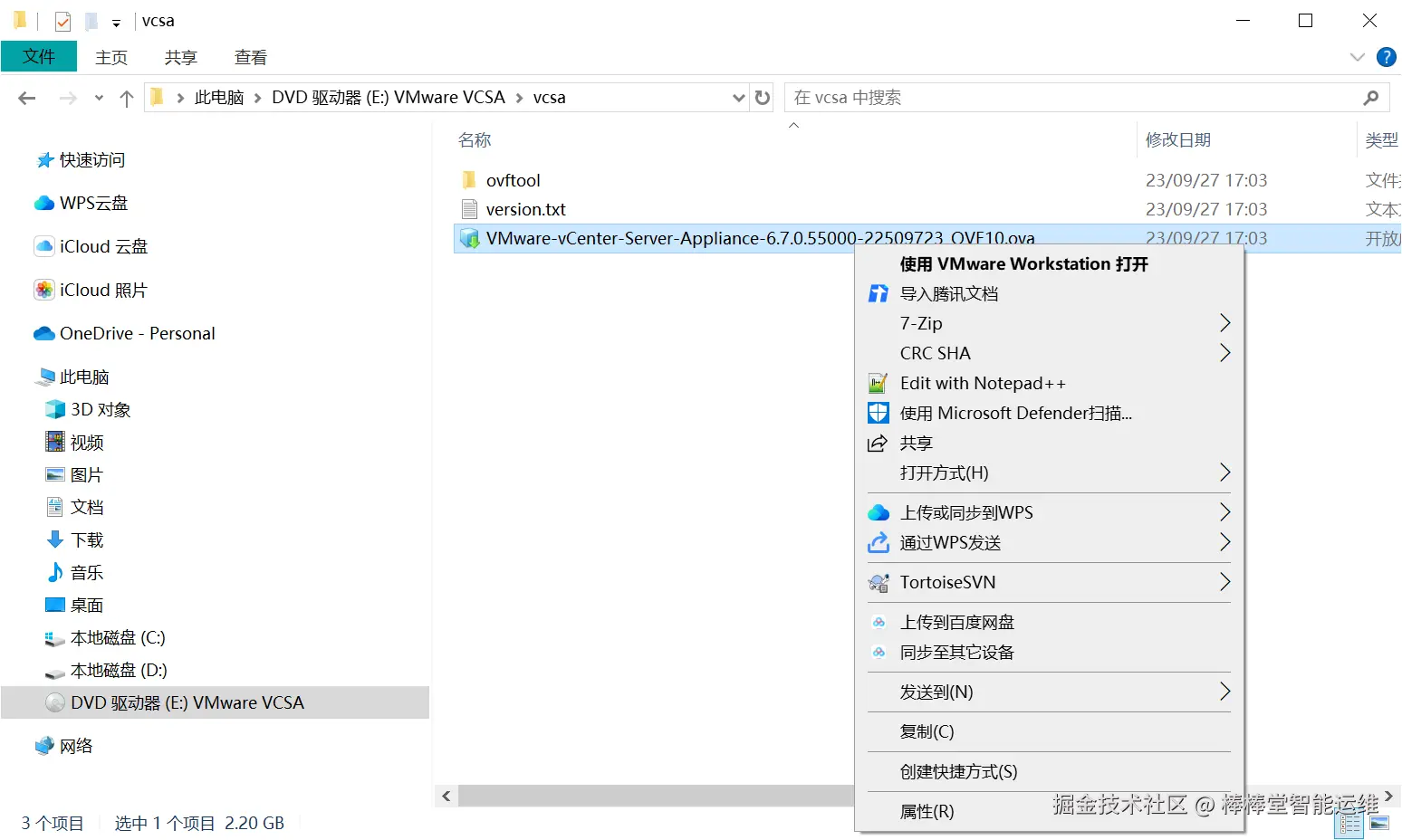
Task: Choose 导入腾讯文档 from context menu
Action: coord(1050,294)
